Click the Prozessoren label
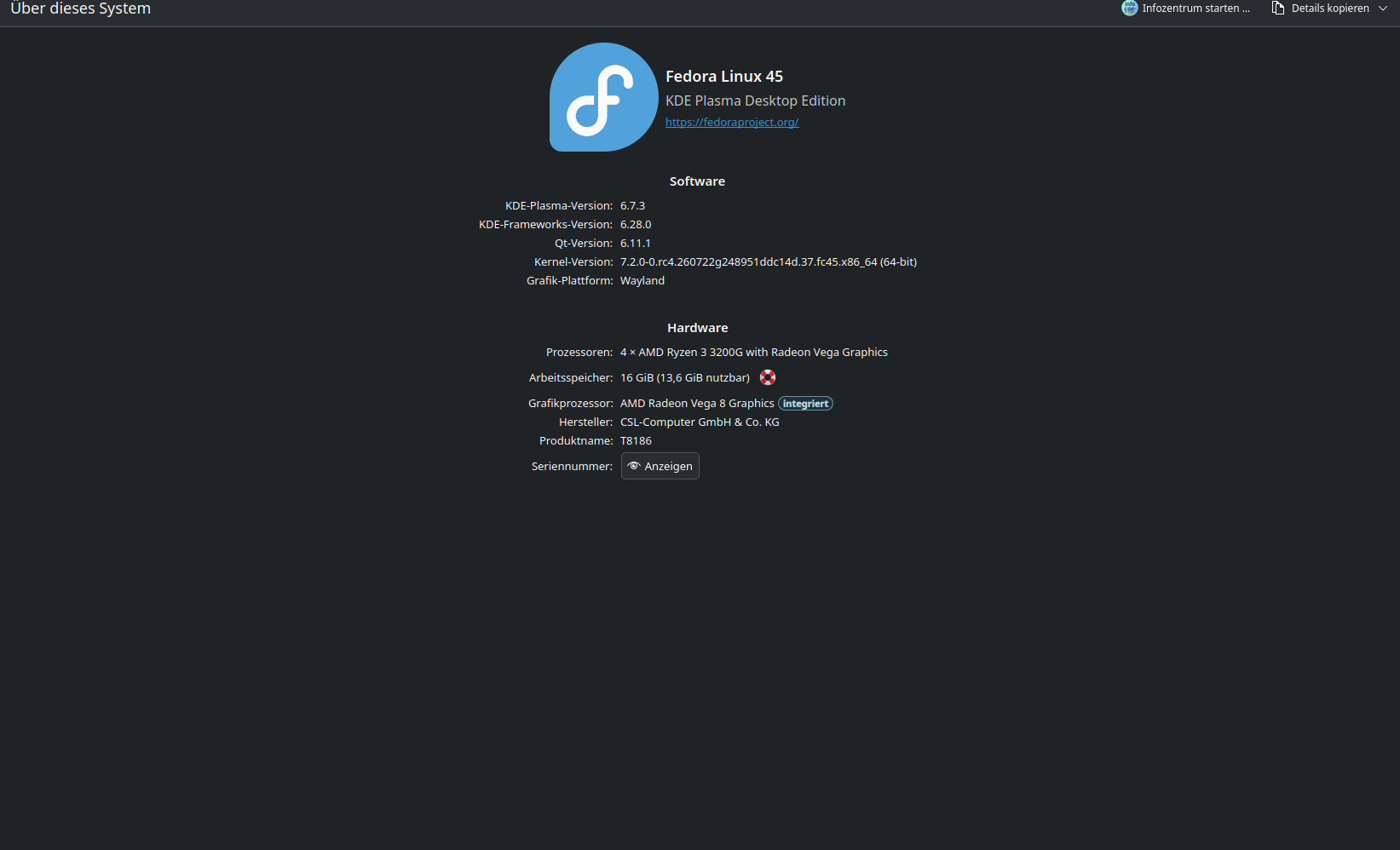Image resolution: width=1400 pixels, height=850 pixels. 579,353
